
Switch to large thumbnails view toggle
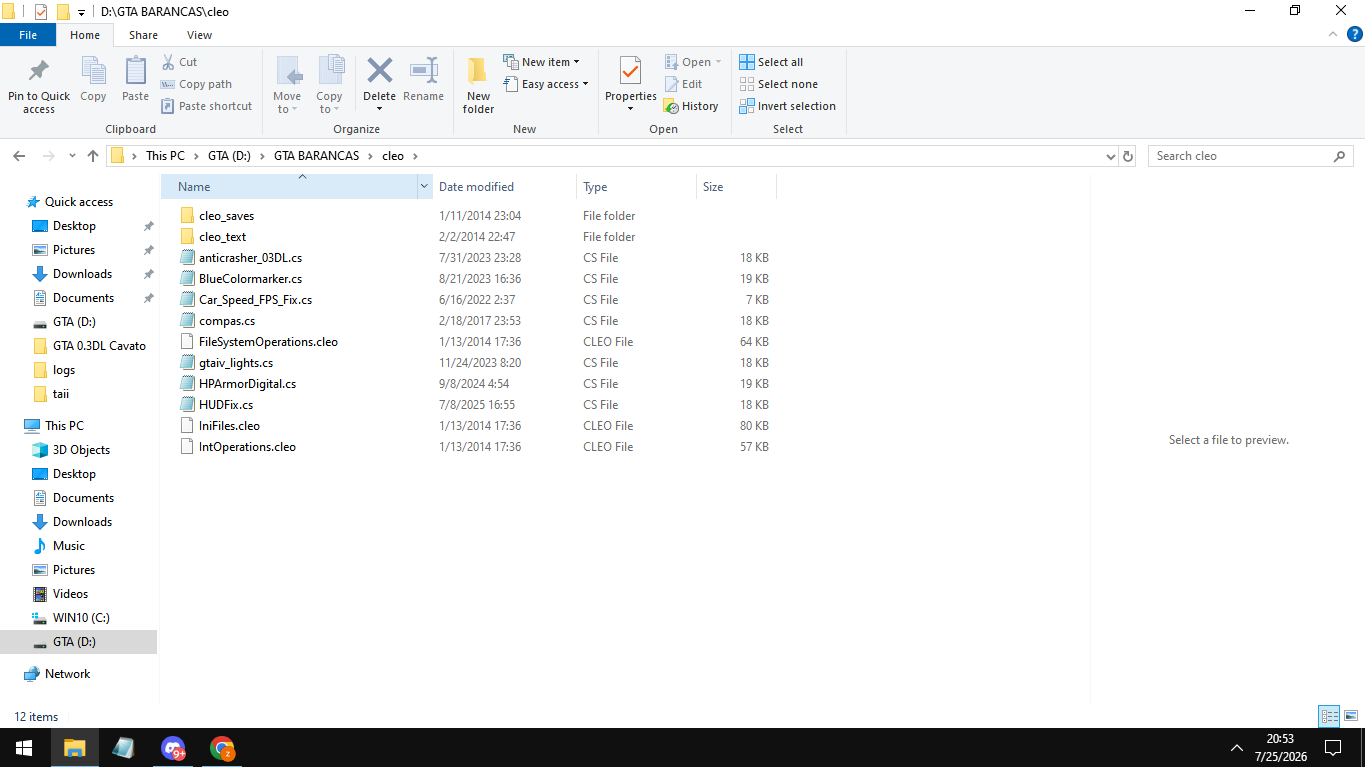click(1350, 716)
